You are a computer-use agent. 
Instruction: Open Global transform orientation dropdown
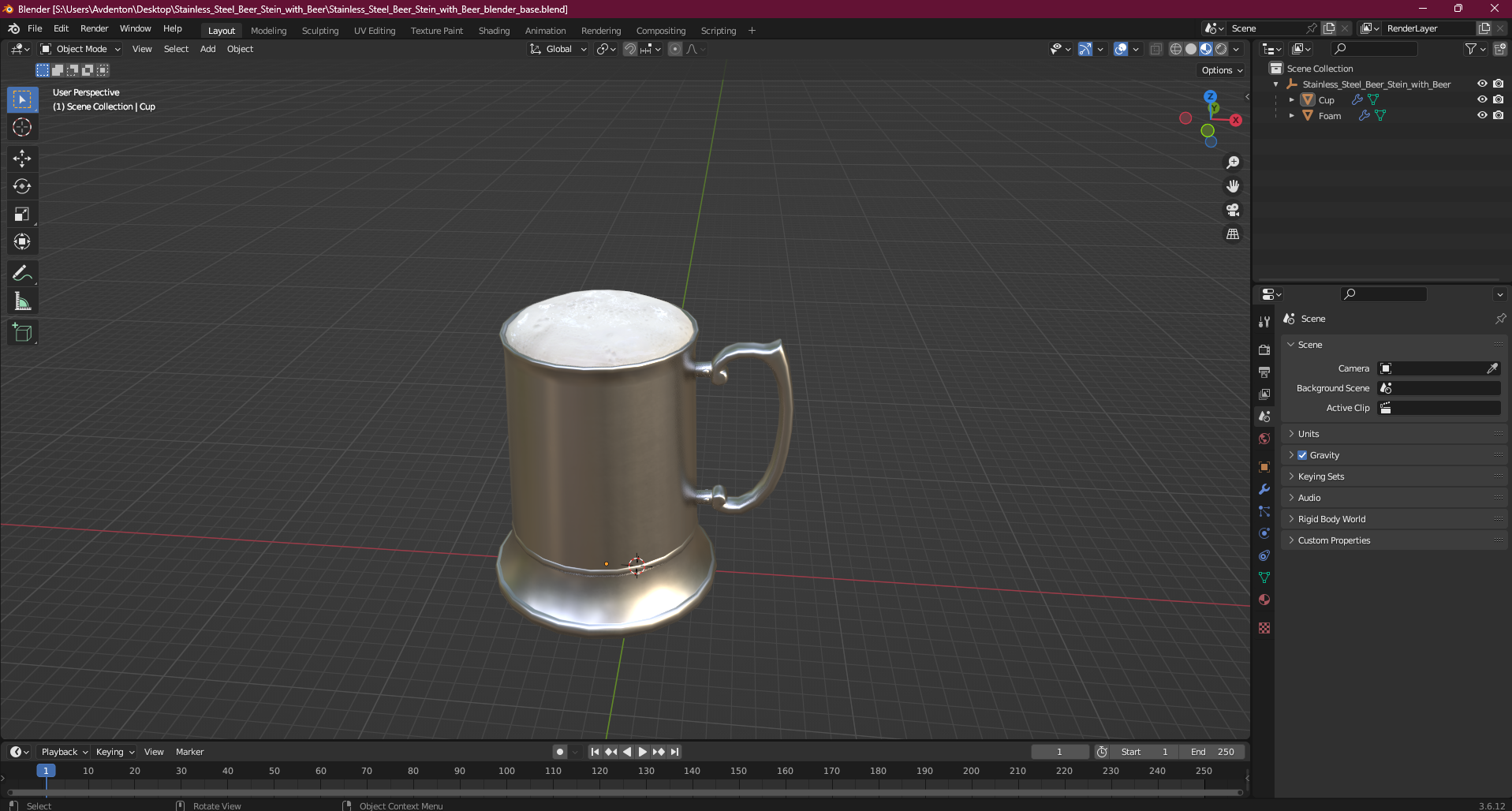pyautogui.click(x=558, y=49)
